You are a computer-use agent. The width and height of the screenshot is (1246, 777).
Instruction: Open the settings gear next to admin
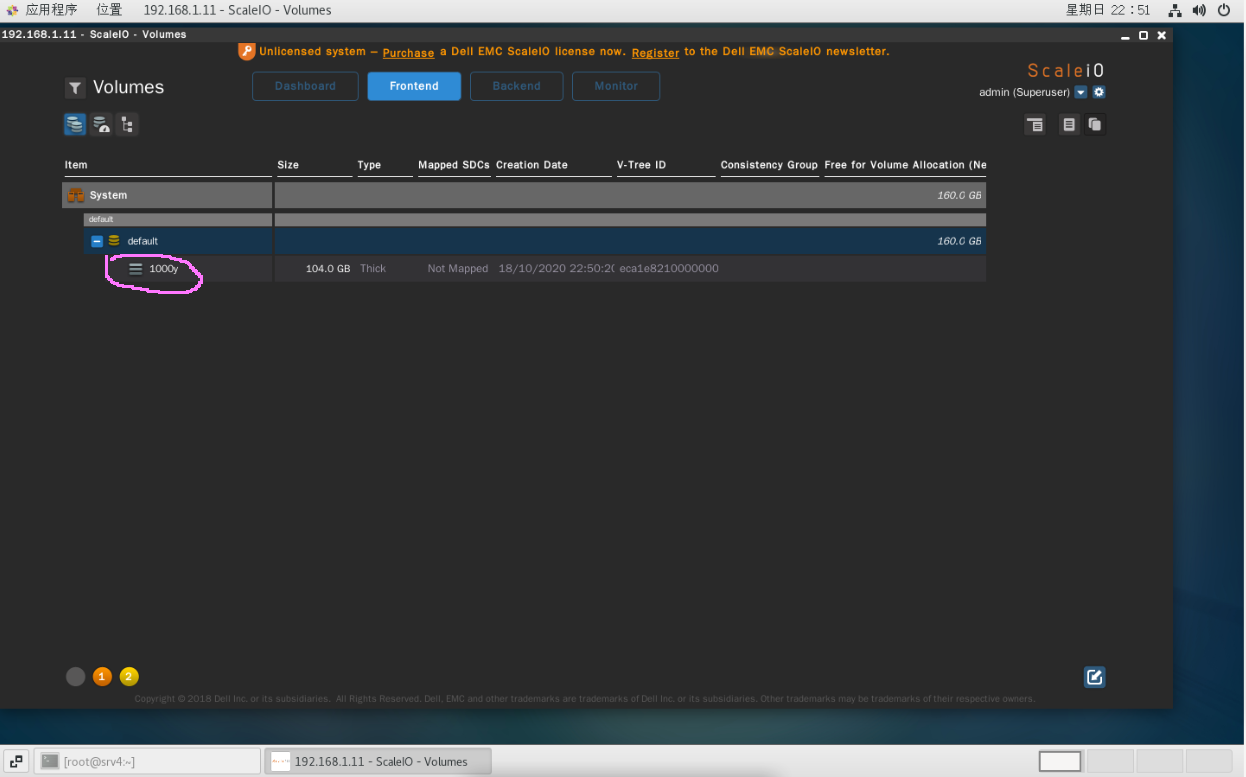[1099, 92]
